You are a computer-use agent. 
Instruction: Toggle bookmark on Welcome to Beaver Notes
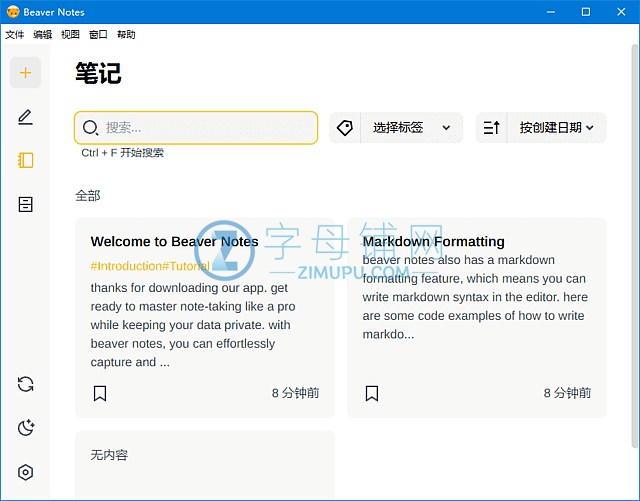point(100,393)
